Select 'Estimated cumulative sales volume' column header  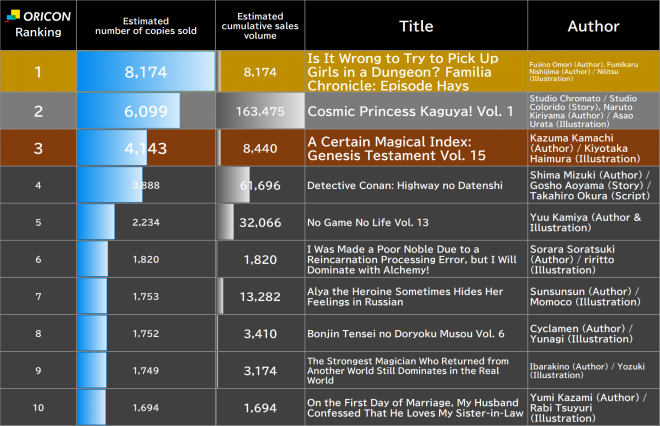pyautogui.click(x=260, y=26)
